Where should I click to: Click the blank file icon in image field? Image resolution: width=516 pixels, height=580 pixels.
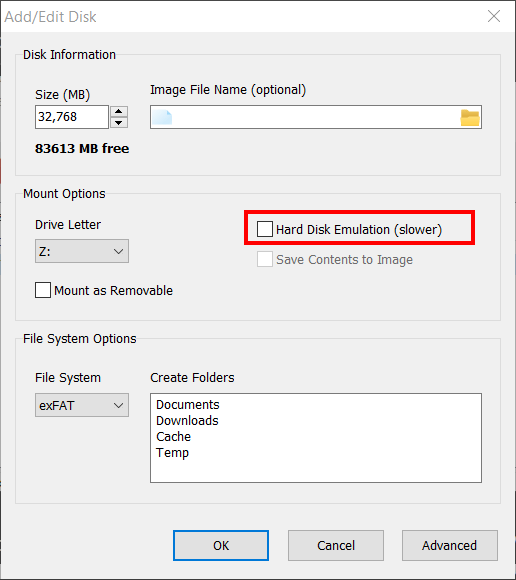162,117
